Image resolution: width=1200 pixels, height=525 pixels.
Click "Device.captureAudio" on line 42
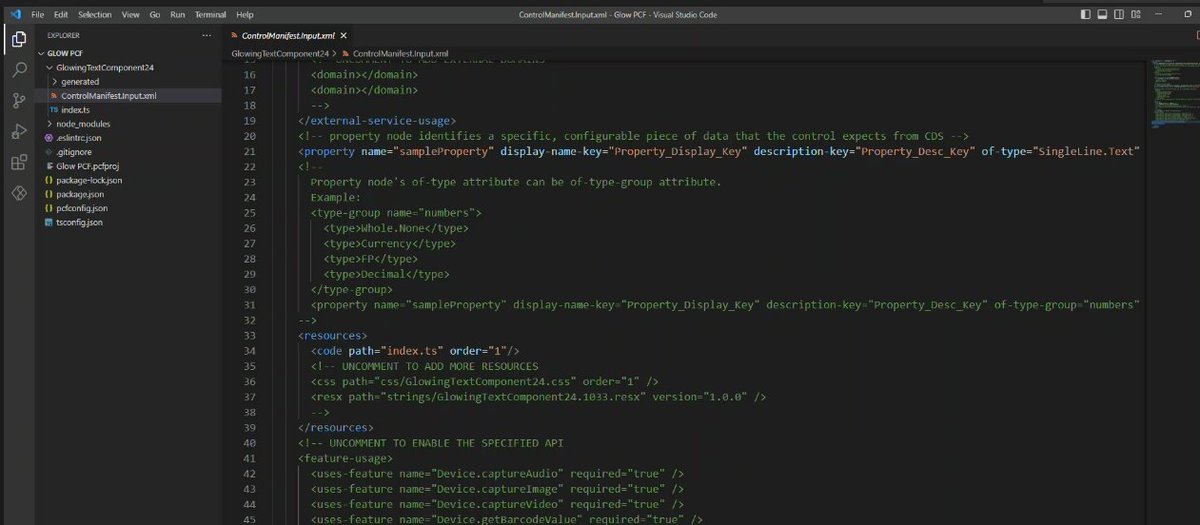[x=497, y=473]
